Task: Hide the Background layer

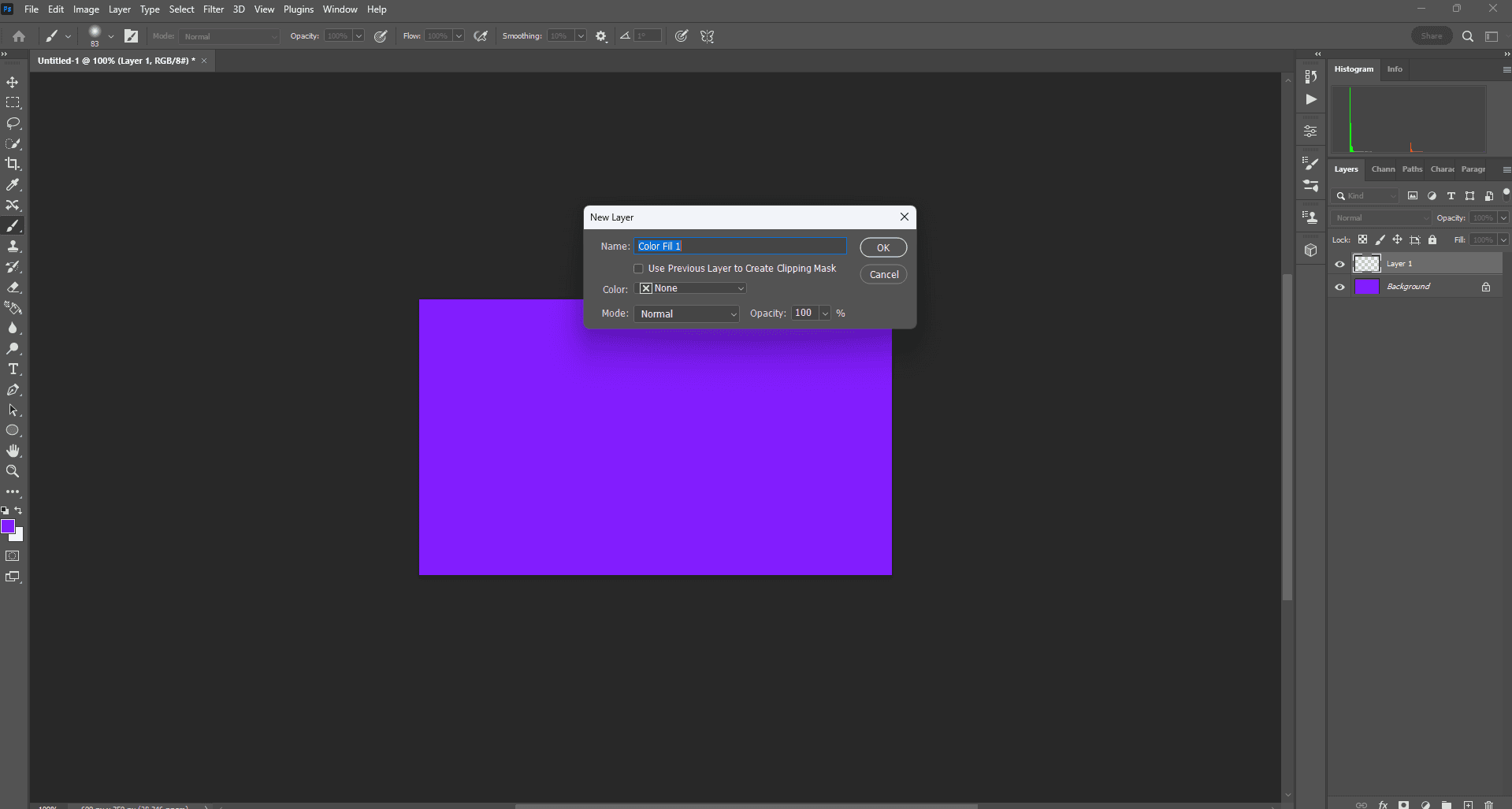Action: (1339, 287)
